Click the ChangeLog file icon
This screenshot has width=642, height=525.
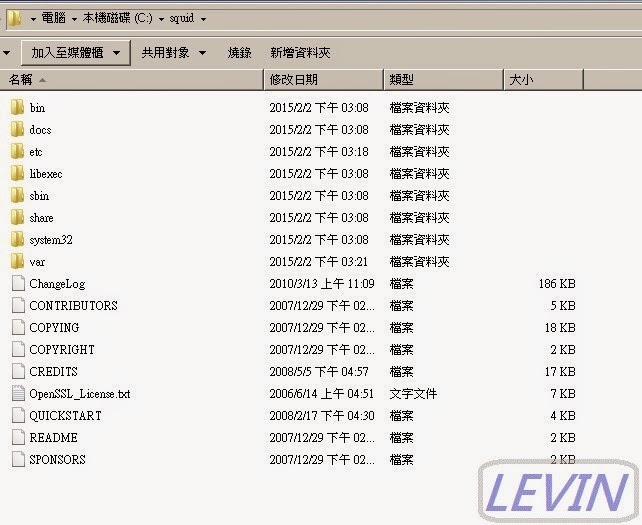click(18, 283)
